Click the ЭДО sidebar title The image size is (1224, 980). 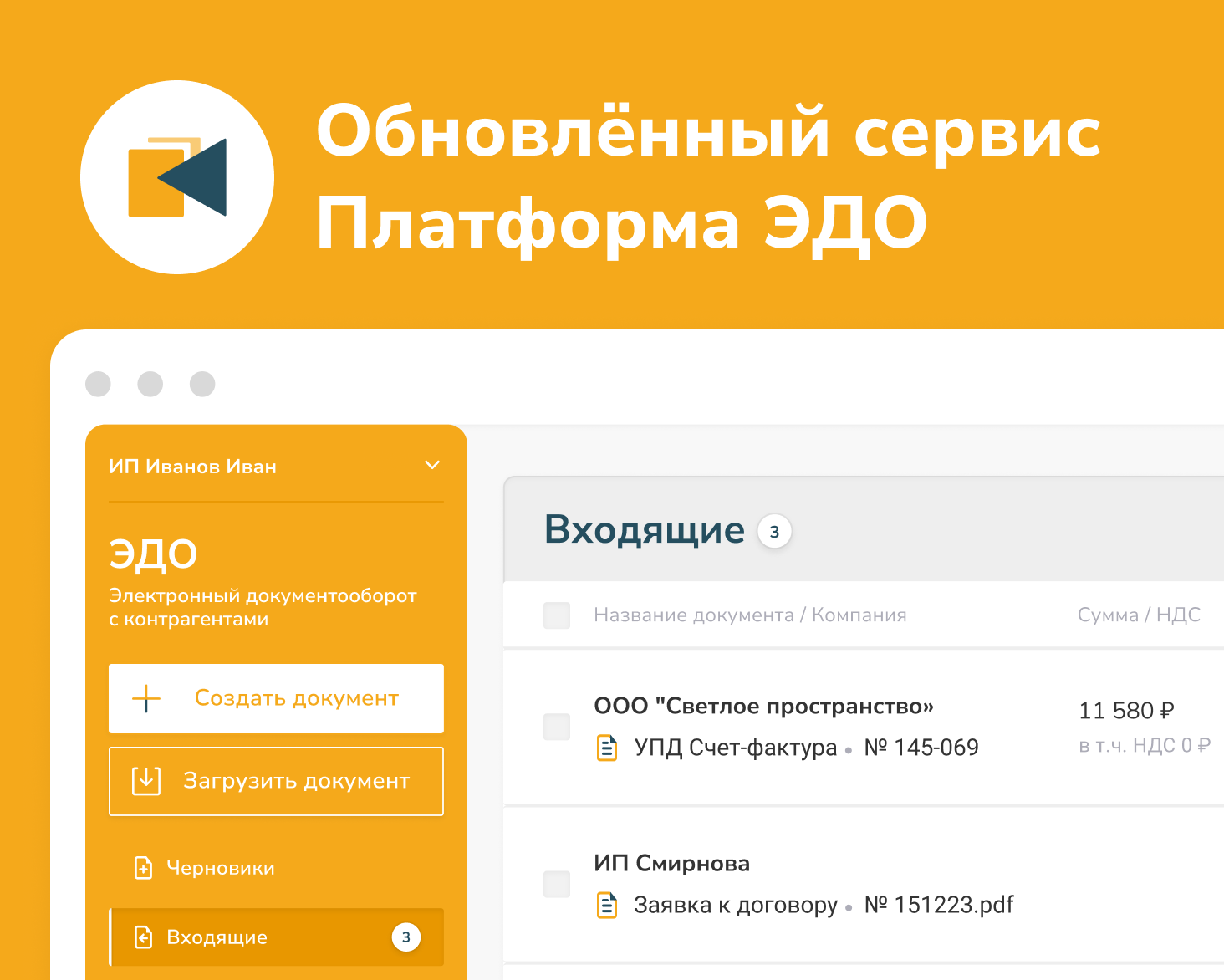[153, 554]
